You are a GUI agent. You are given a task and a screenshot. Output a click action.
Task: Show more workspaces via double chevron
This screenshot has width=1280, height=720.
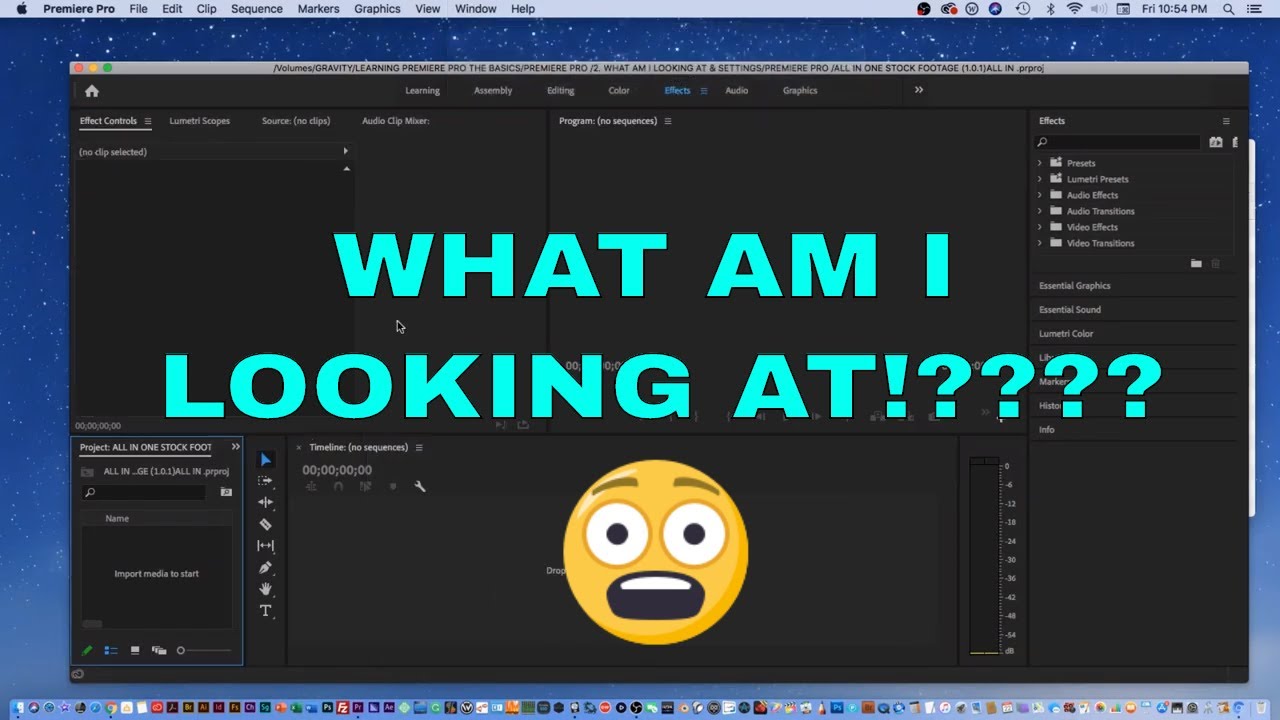click(919, 90)
